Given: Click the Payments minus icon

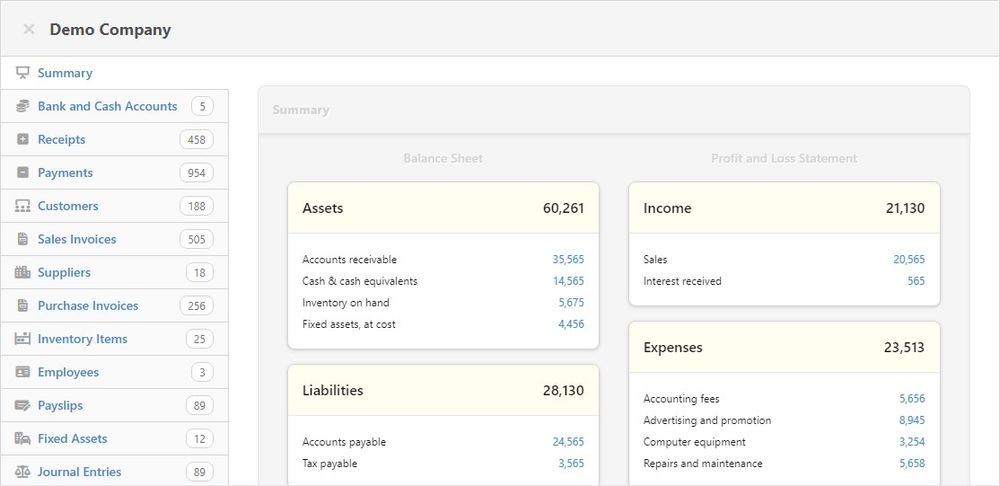Looking at the screenshot, I should coord(23,172).
